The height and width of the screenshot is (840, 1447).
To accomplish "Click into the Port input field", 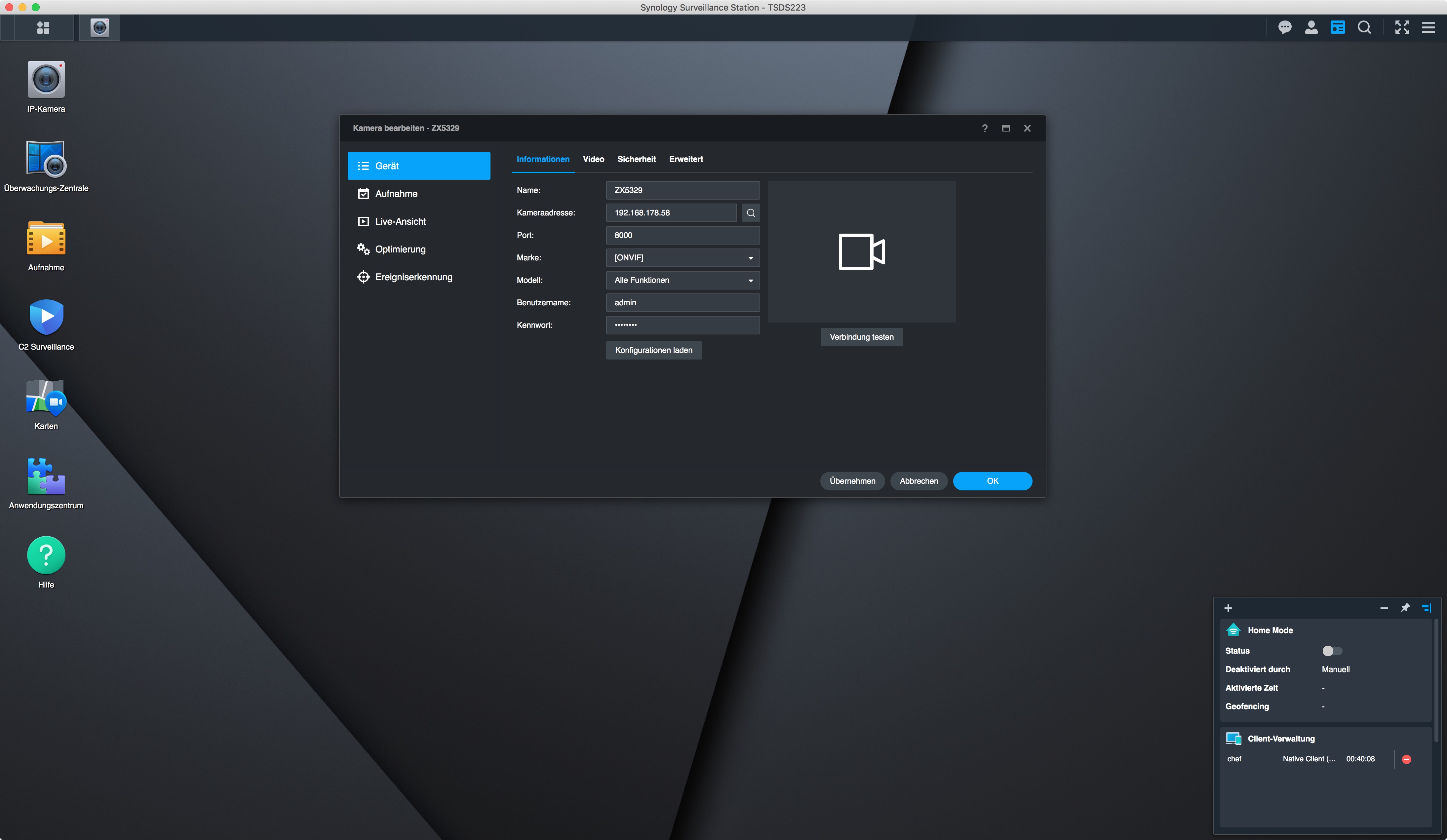I will pos(682,235).
